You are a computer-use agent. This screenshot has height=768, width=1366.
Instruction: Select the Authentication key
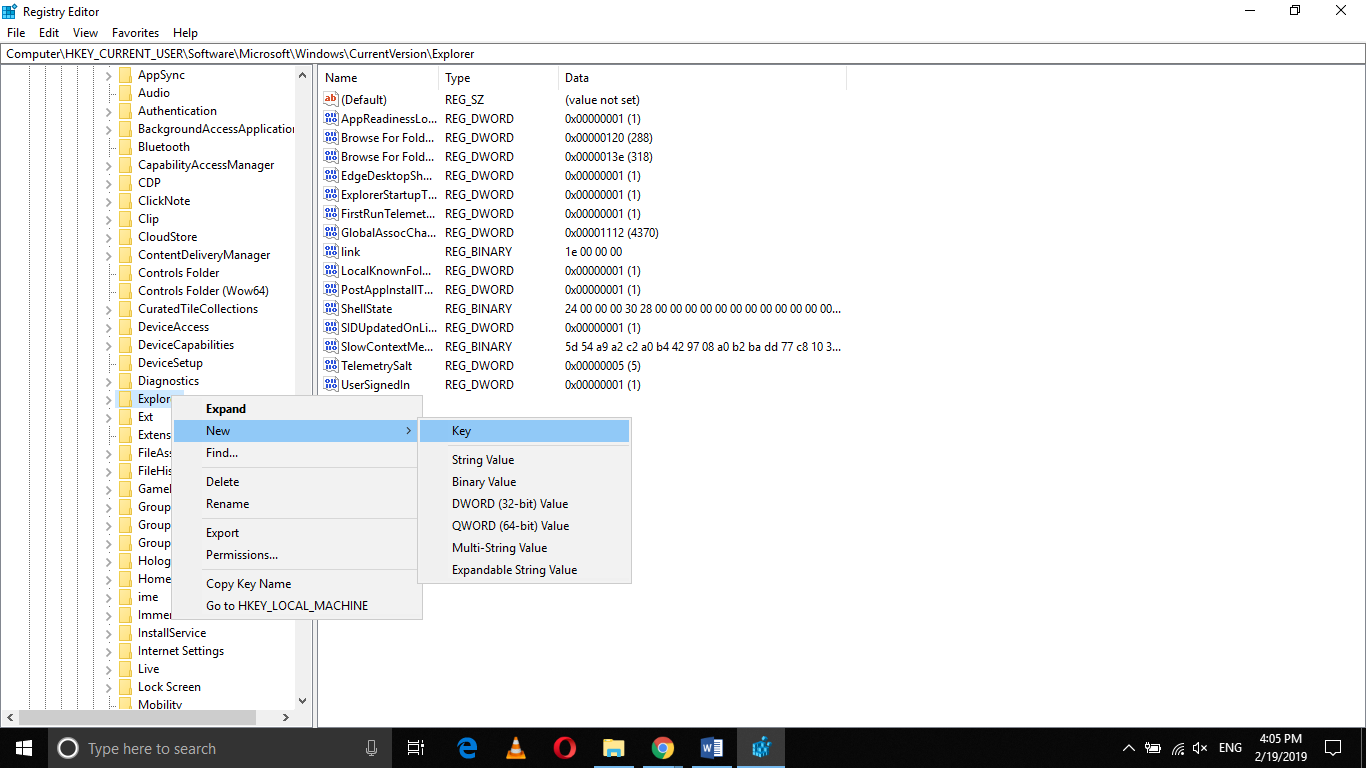[x=177, y=111]
